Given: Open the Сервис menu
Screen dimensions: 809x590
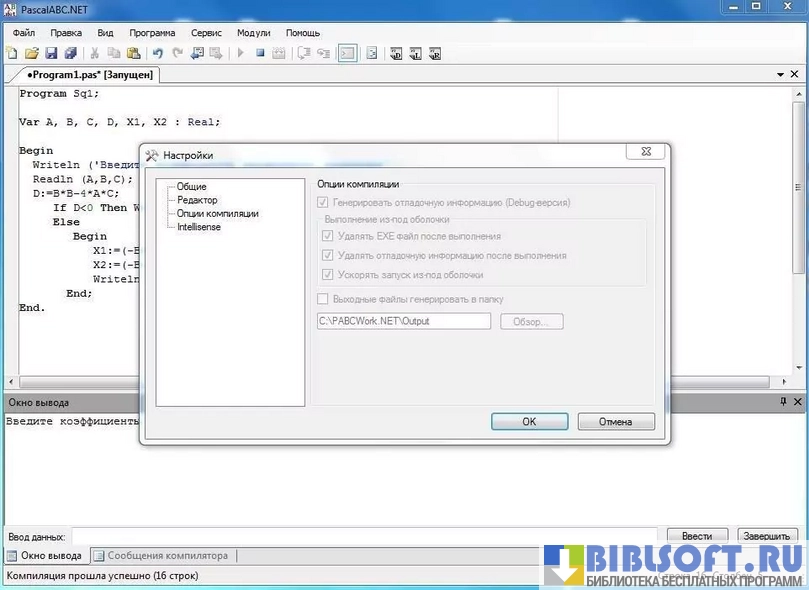Looking at the screenshot, I should [205, 32].
